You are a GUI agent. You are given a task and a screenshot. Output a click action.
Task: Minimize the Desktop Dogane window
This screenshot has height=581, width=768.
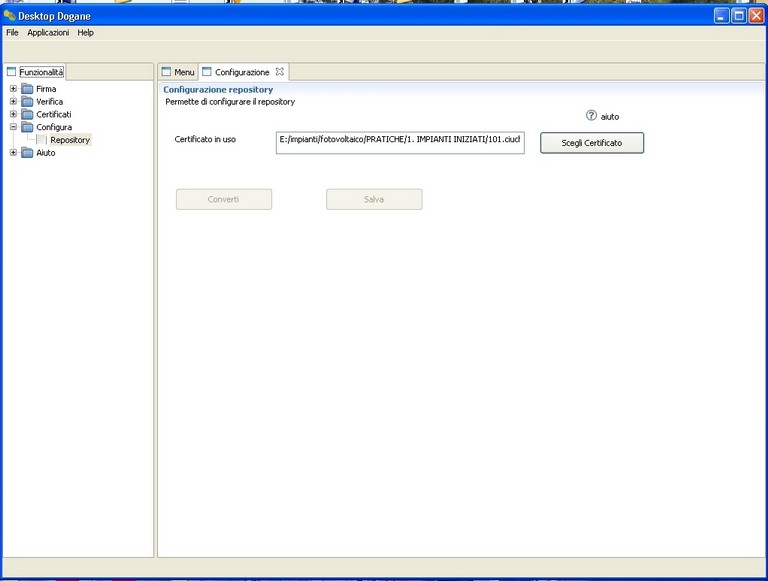(721, 16)
